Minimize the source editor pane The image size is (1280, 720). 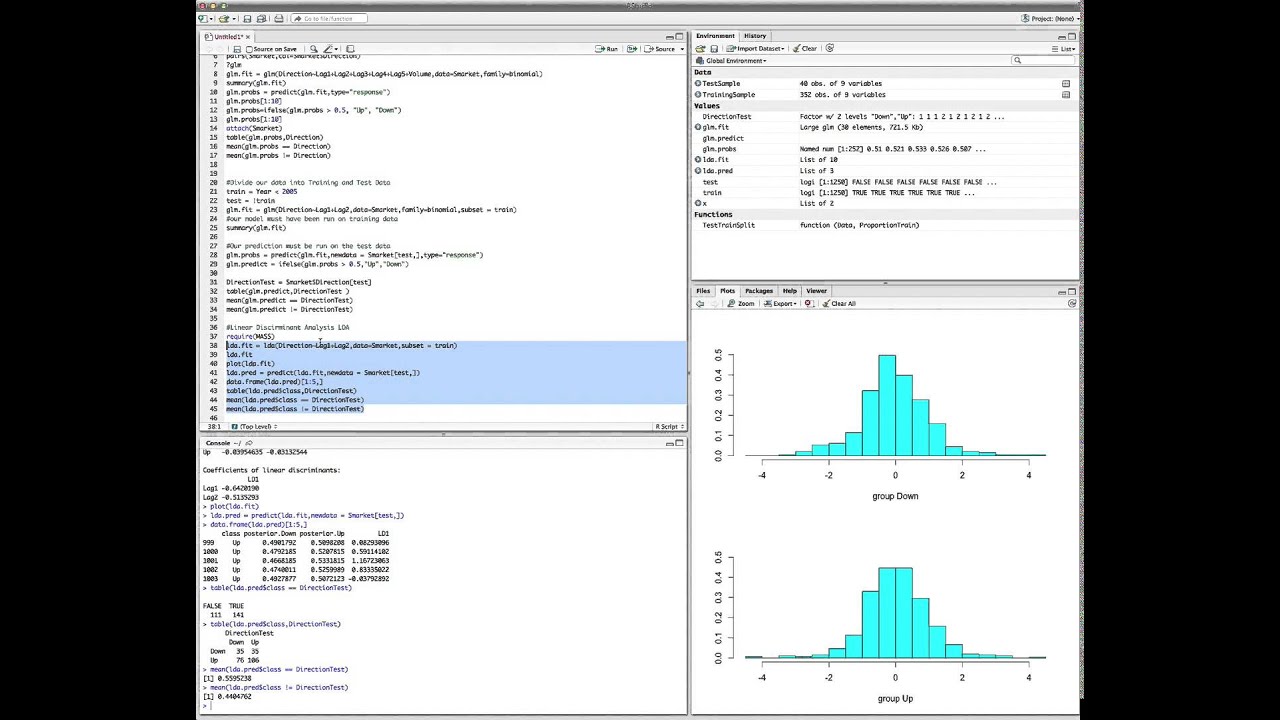(x=669, y=37)
